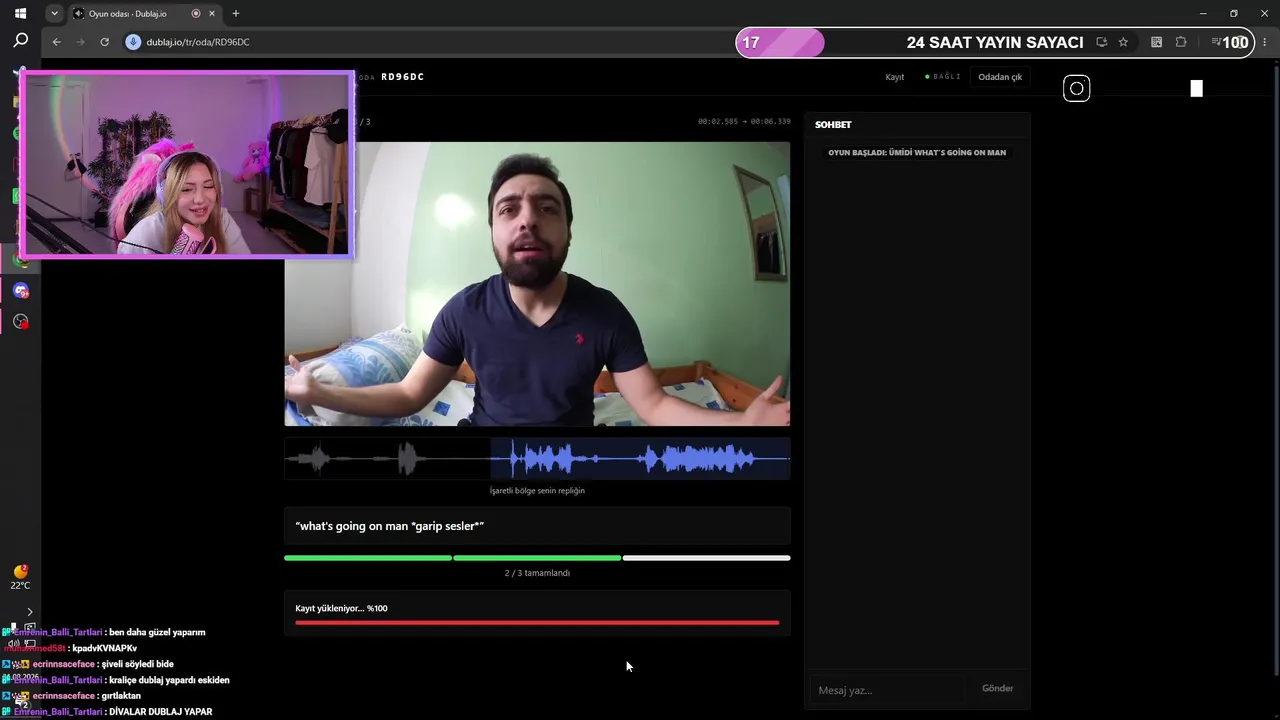Click the grey waveform section
This screenshot has height=720, width=1280.
(388, 459)
